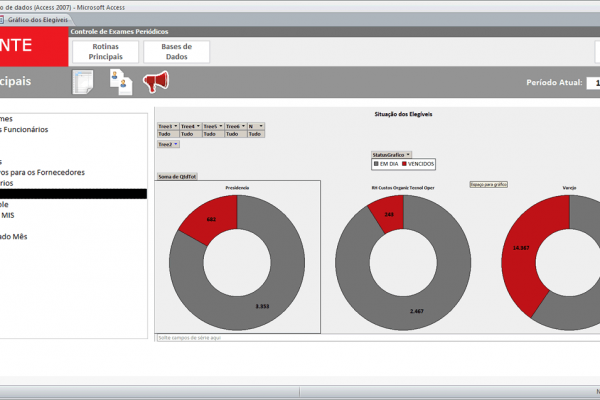Click the Soma de QtdTot field button

pos(178,176)
